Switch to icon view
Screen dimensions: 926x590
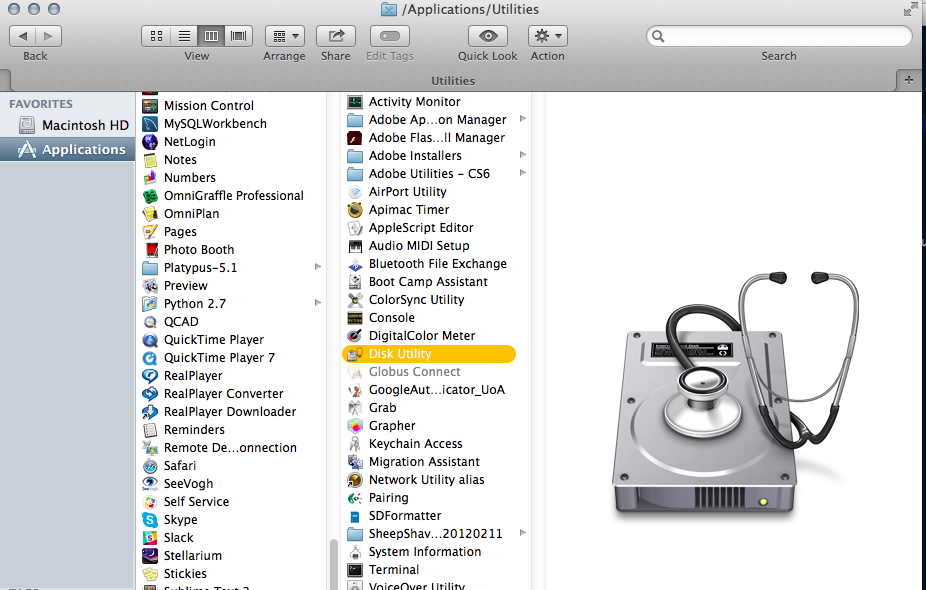click(x=156, y=36)
